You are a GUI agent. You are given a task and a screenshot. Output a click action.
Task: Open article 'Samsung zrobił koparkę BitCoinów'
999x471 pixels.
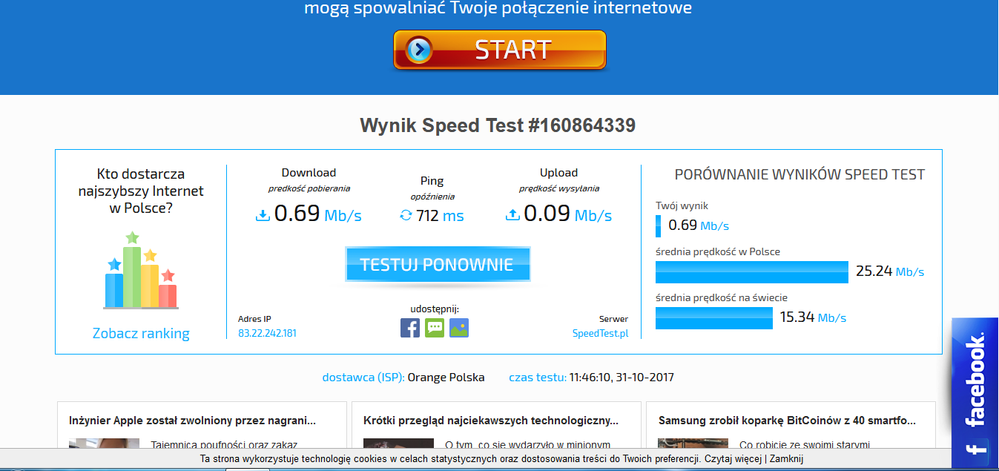tap(787, 421)
